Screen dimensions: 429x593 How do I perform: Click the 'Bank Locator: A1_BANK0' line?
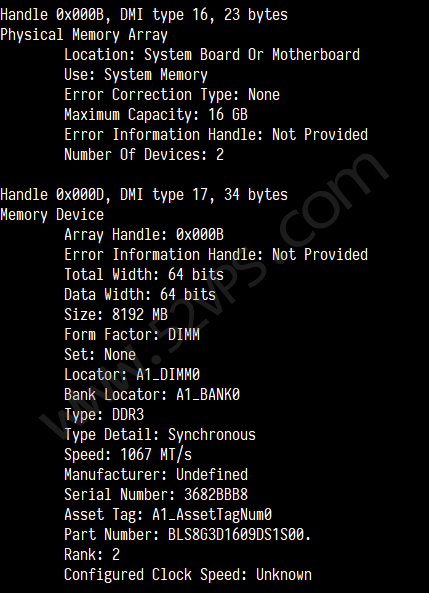(x=152, y=395)
